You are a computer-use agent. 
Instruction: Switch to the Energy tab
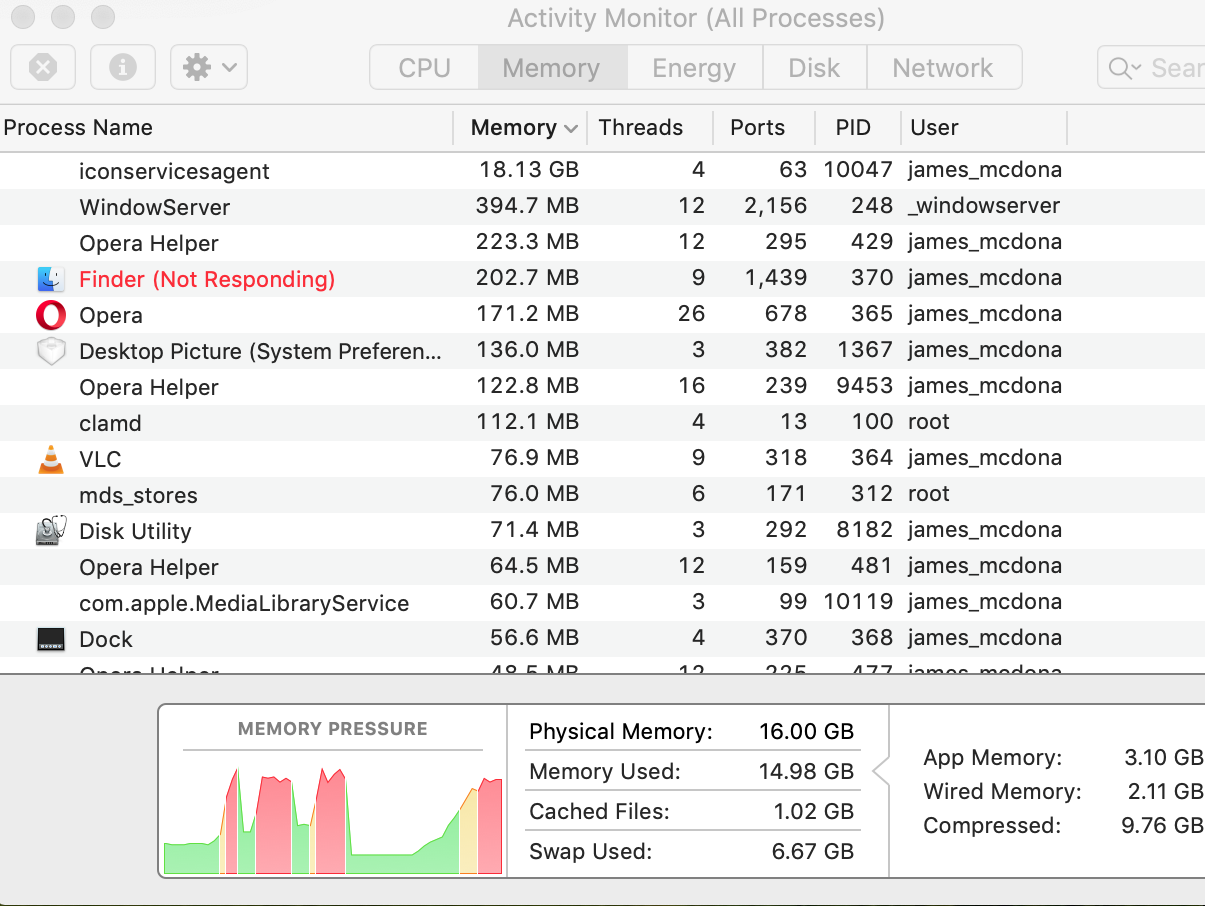pyautogui.click(x=694, y=68)
